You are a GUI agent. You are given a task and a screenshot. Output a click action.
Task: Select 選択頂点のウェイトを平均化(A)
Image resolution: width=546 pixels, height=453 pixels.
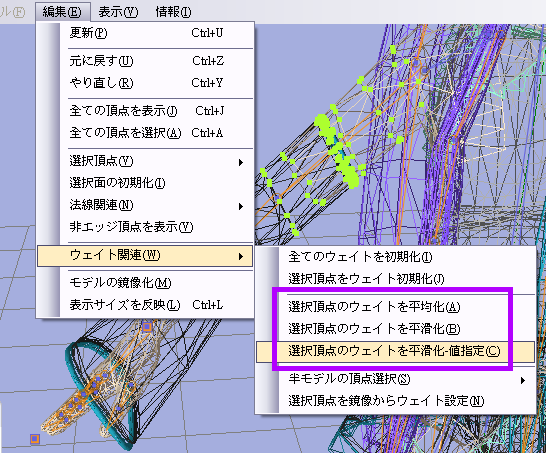395,307
